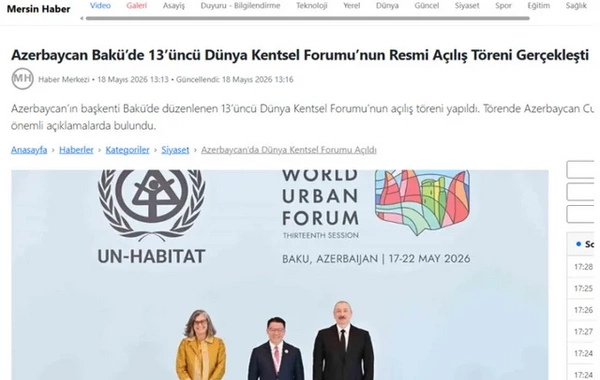Open the Haber Merkezi author name

(64, 79)
